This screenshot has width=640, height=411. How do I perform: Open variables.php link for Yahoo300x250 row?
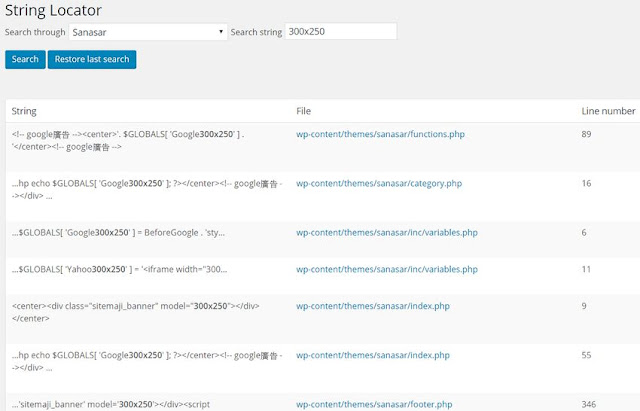pos(387,269)
